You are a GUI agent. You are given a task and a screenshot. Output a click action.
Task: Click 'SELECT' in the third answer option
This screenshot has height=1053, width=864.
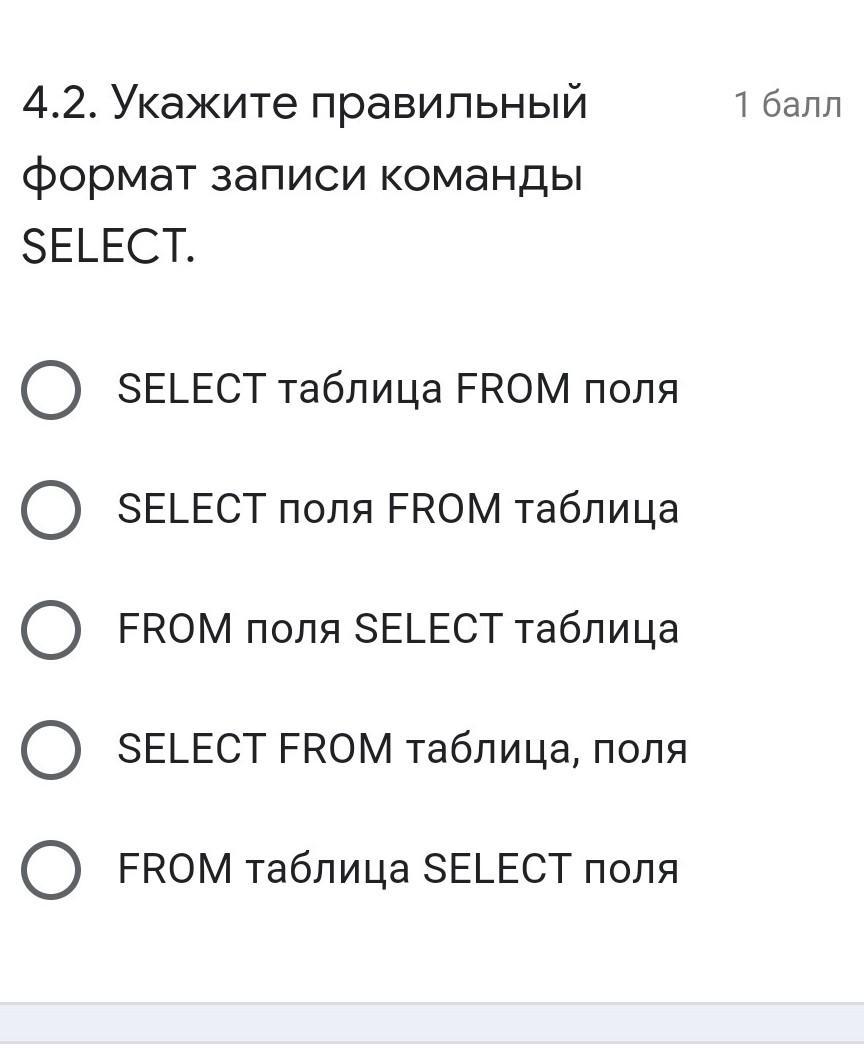429,629
